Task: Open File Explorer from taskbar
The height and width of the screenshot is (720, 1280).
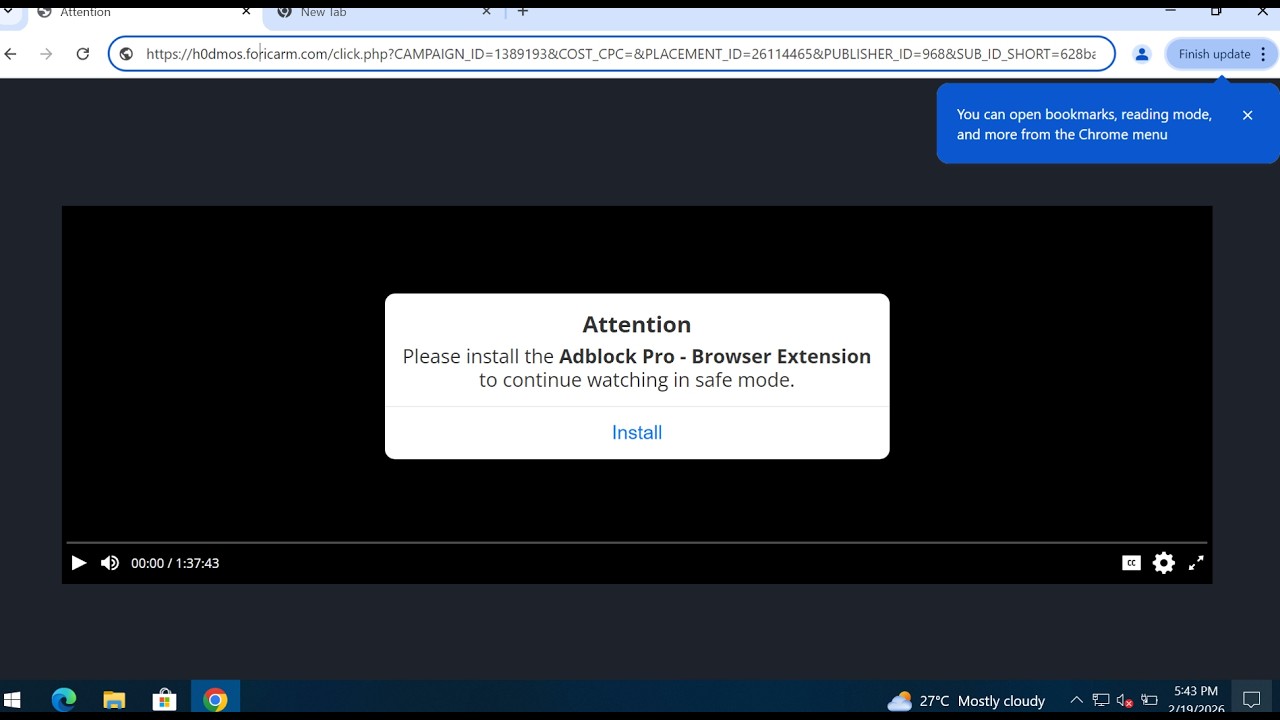Action: pyautogui.click(x=114, y=700)
